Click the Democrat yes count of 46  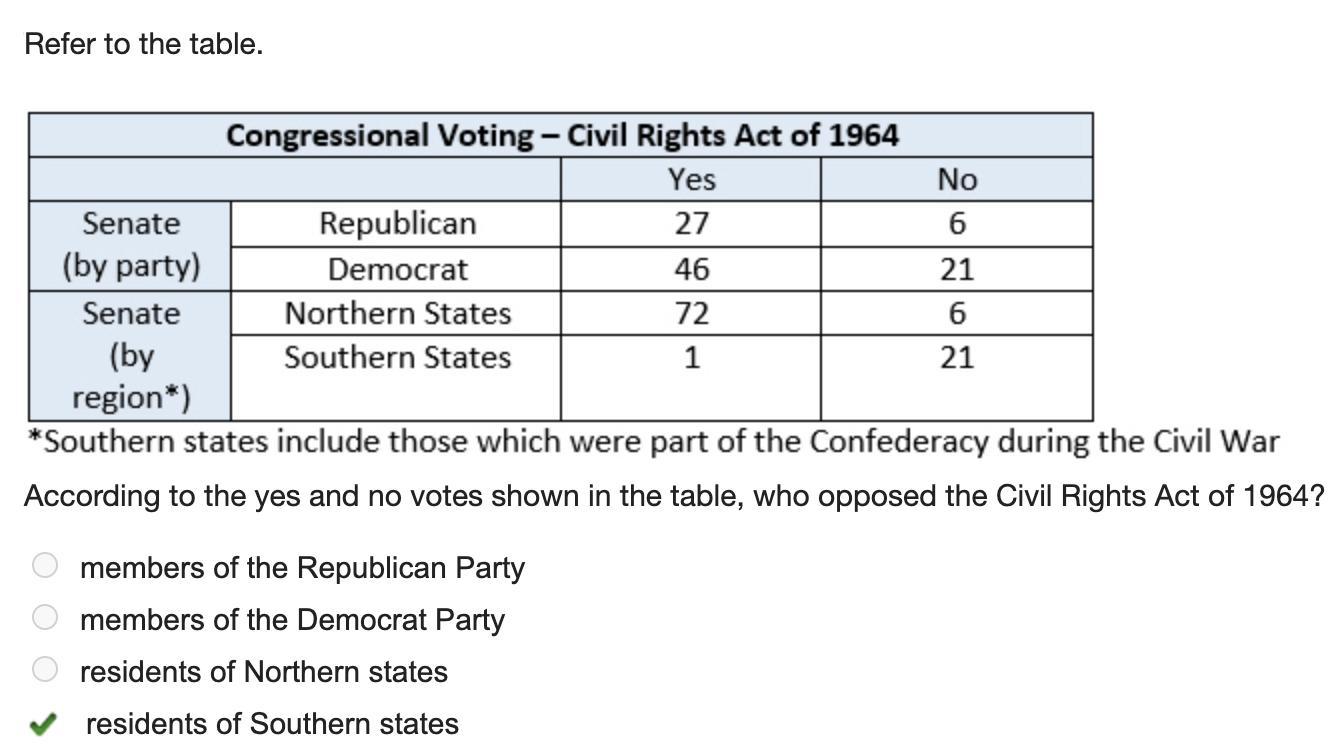point(691,269)
